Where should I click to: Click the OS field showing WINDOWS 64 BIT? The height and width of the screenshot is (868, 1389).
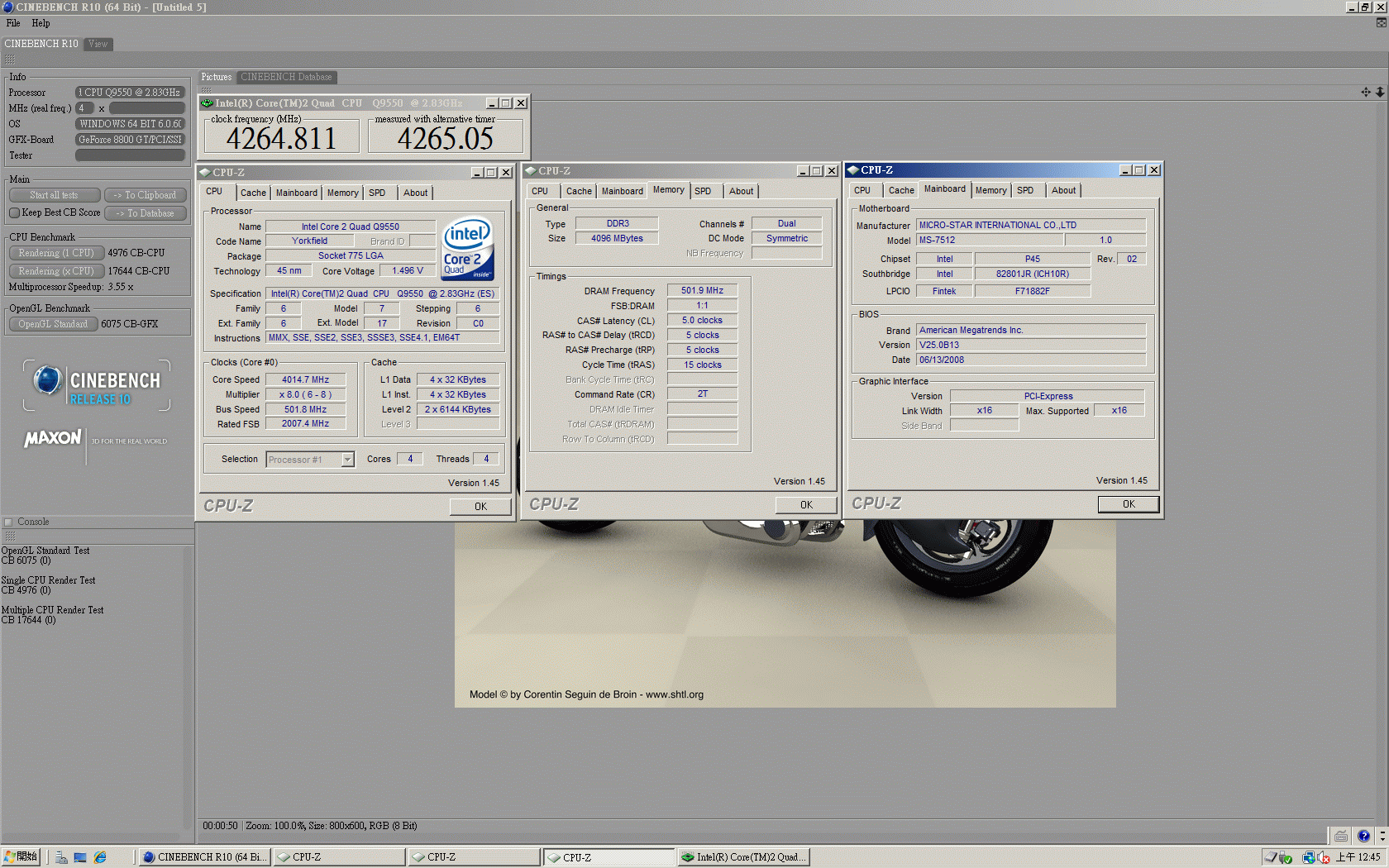(x=131, y=124)
